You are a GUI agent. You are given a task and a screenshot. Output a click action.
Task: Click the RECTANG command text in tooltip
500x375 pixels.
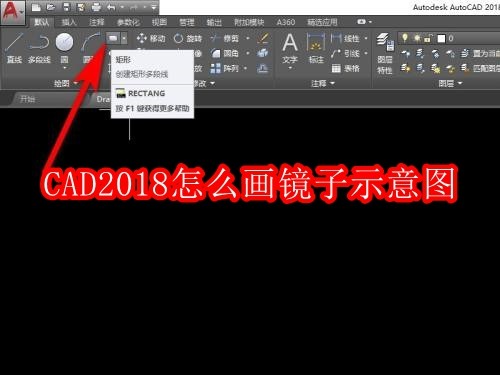(x=147, y=93)
